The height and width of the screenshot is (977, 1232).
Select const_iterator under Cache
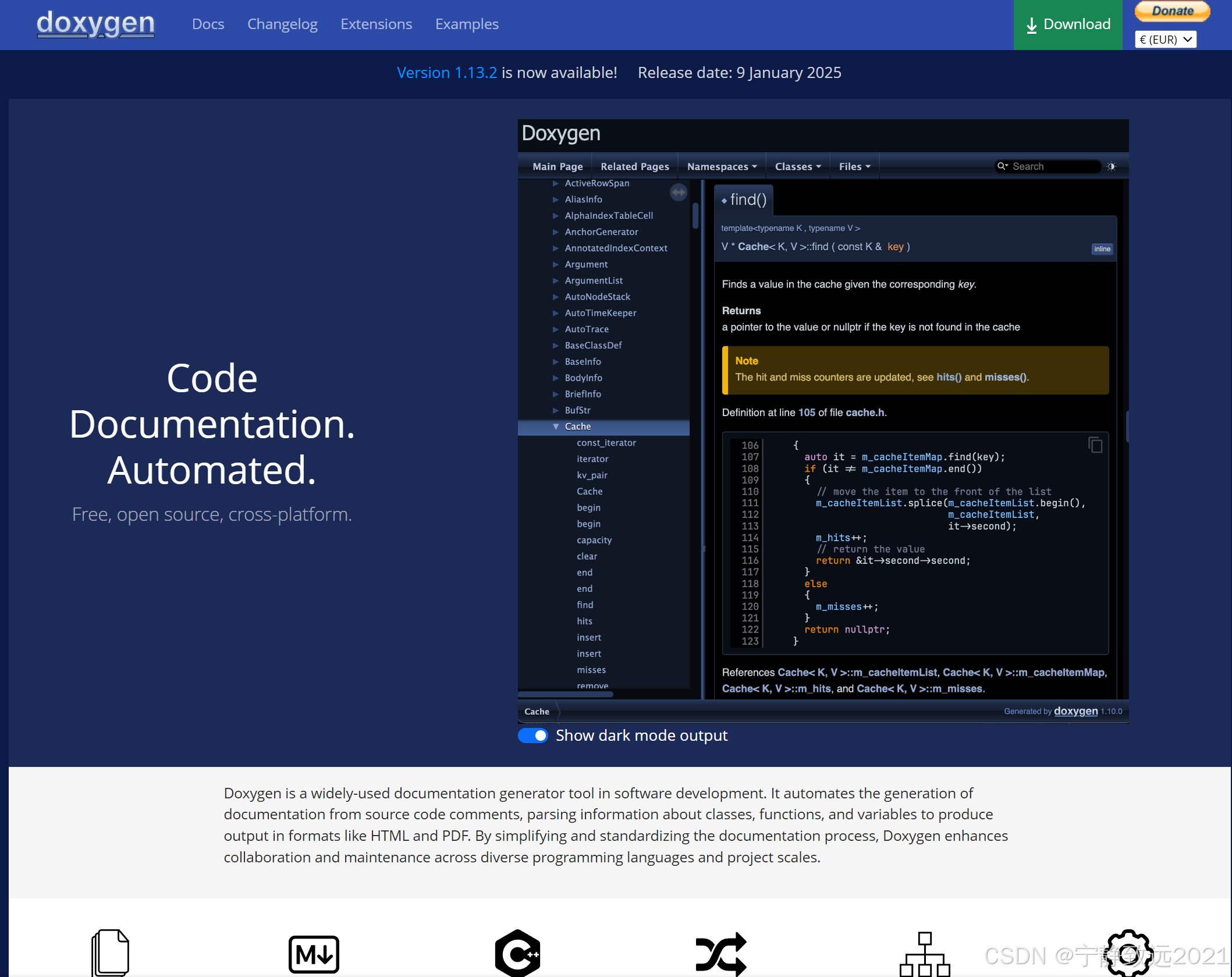[606, 443]
